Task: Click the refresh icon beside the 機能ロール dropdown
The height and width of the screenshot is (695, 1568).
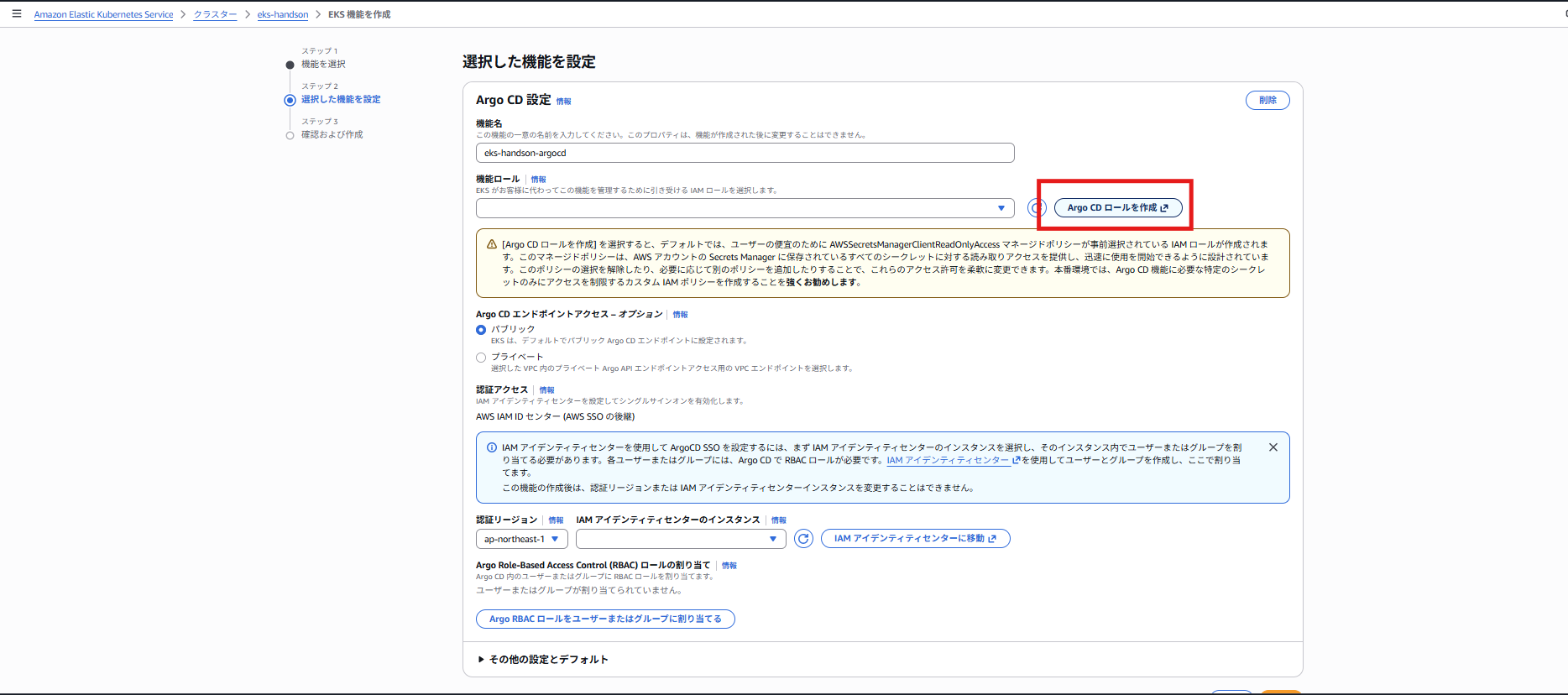Action: pos(1037,207)
